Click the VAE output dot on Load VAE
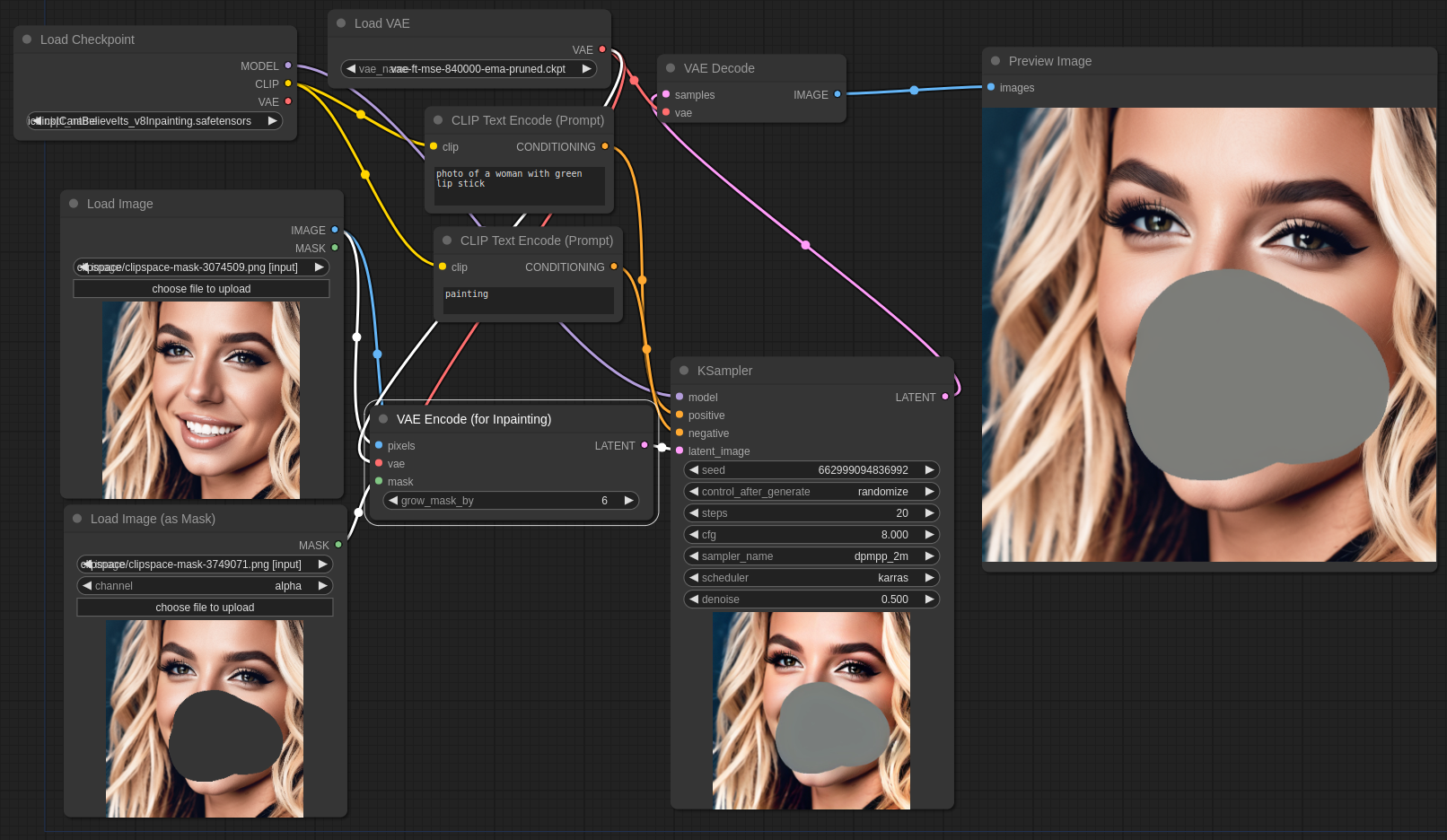The width and height of the screenshot is (1447, 840). (601, 49)
